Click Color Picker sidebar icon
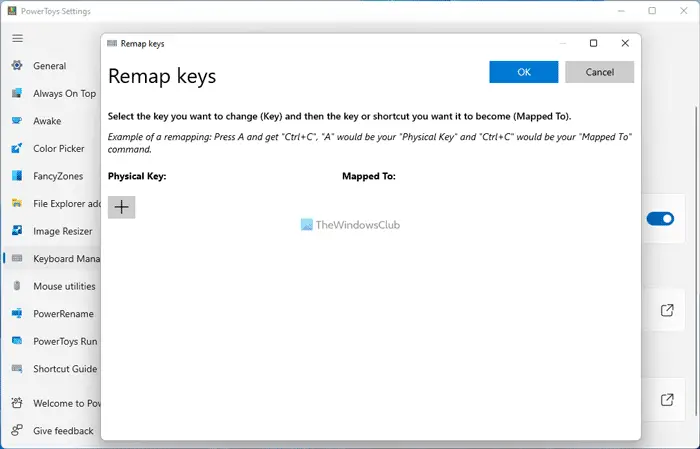Screen dimensions: 700x449 (x=17, y=148)
